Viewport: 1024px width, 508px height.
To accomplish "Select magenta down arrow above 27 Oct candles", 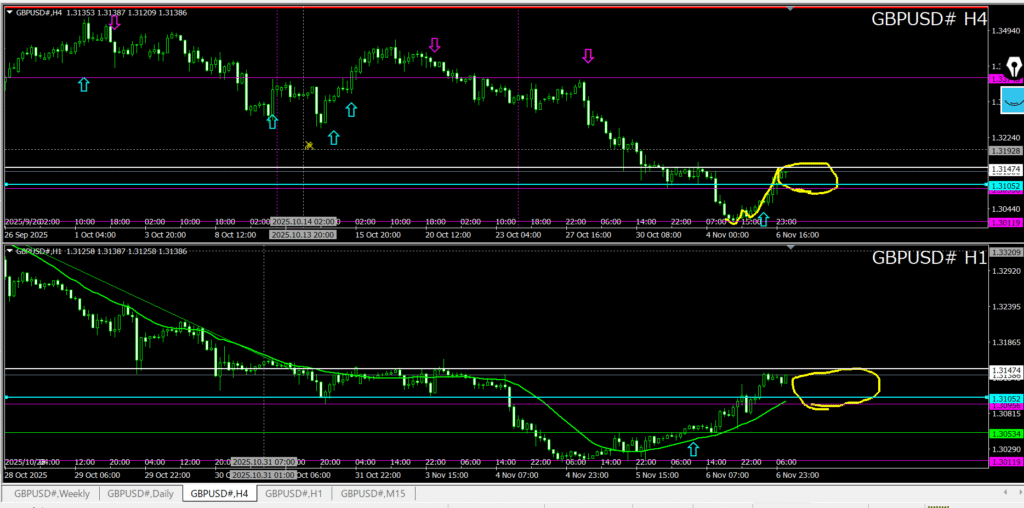I will (588, 56).
